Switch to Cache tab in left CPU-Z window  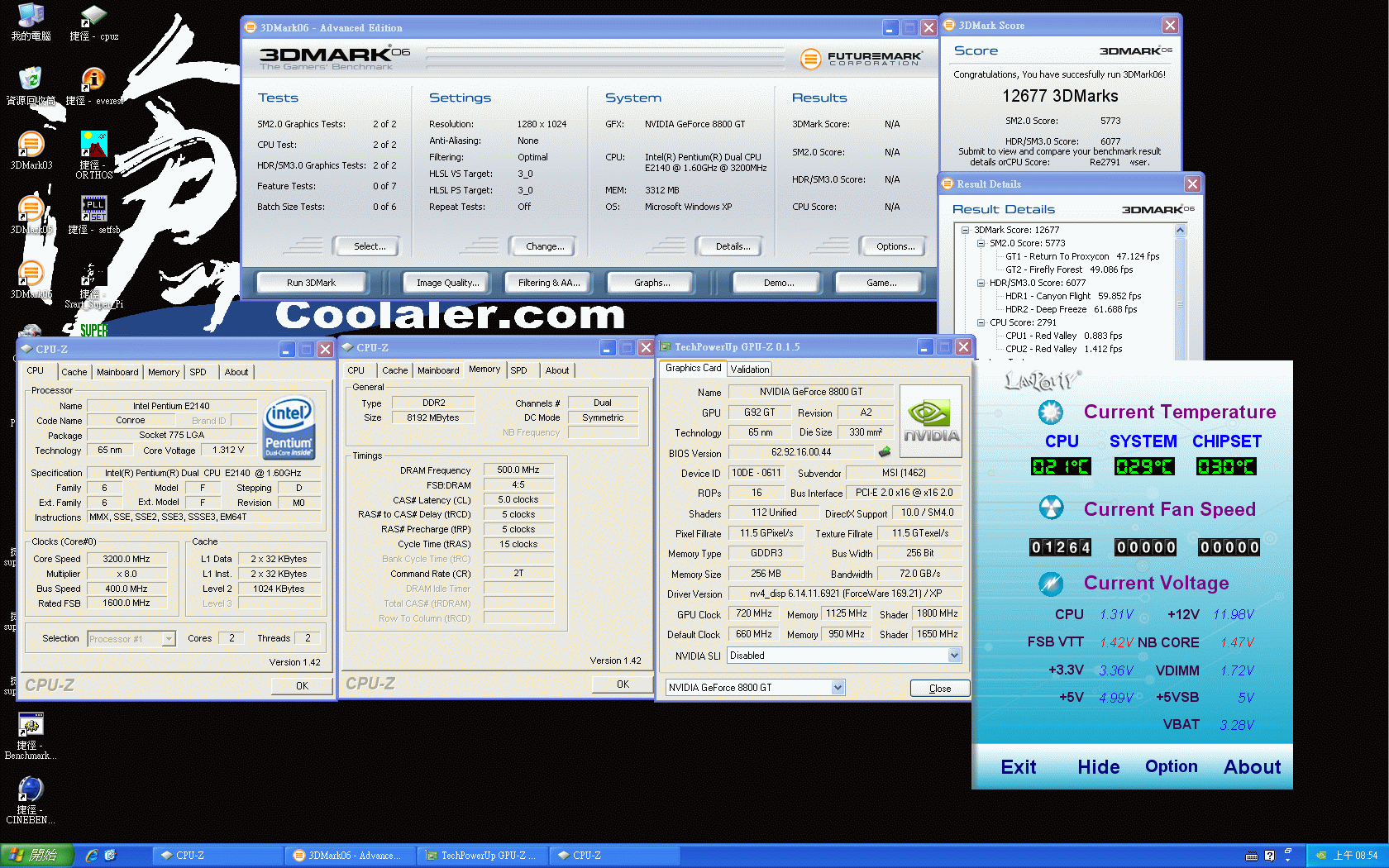coord(74,372)
